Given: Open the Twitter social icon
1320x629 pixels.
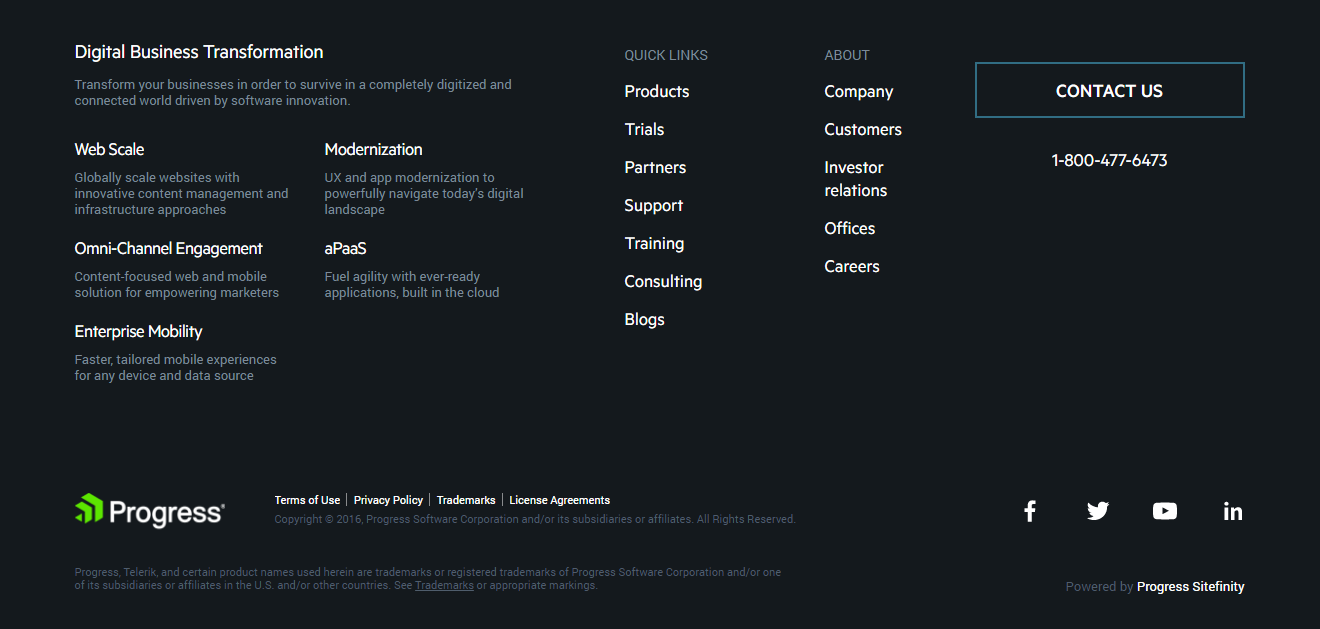Looking at the screenshot, I should [x=1097, y=510].
